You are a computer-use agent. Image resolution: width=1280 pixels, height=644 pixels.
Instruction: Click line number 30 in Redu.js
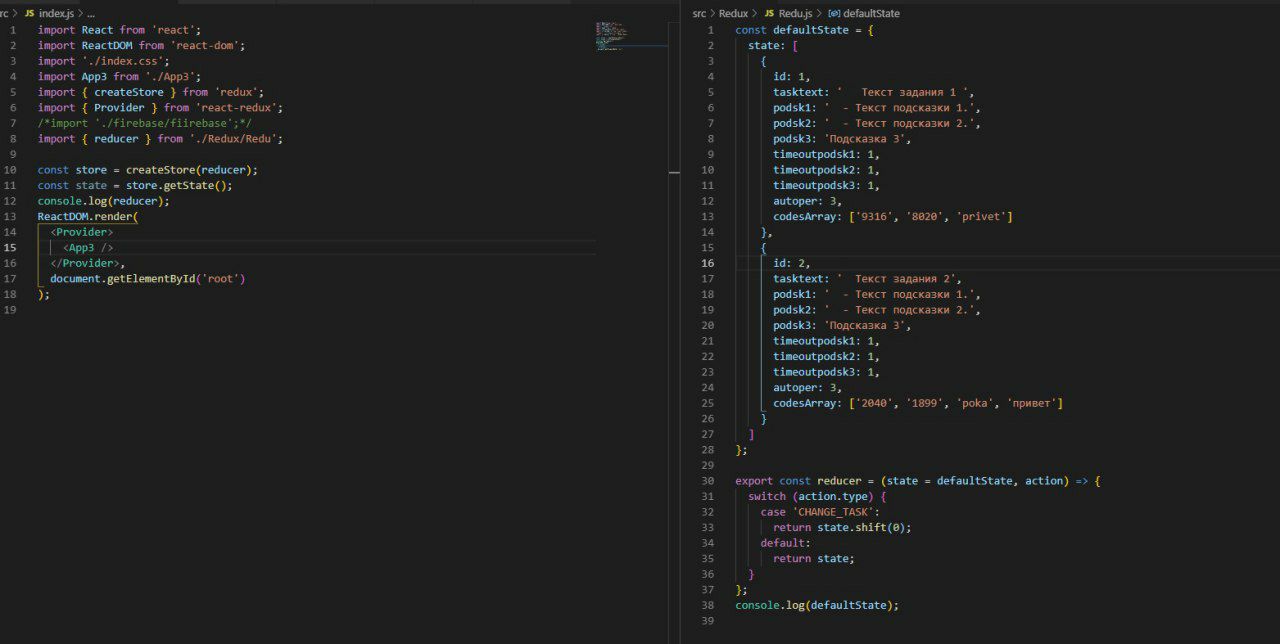point(708,480)
